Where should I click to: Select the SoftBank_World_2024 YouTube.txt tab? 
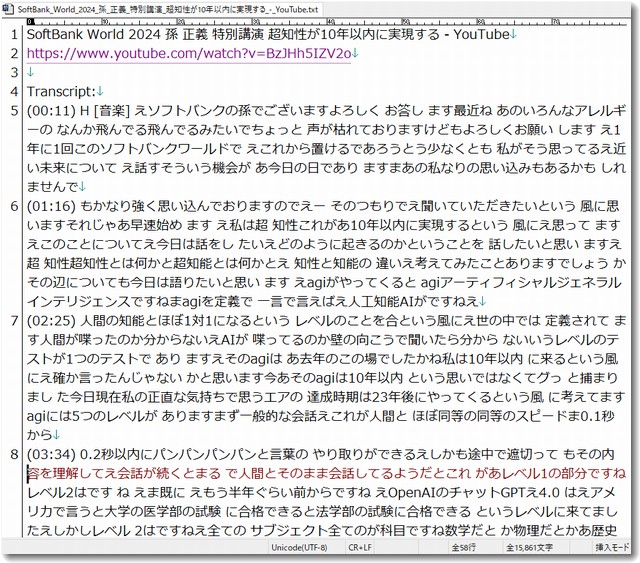click(x=162, y=9)
